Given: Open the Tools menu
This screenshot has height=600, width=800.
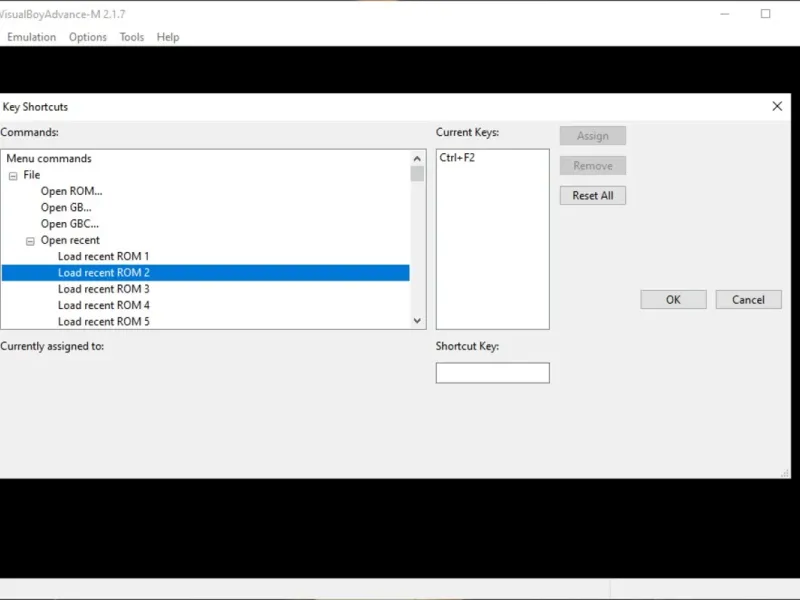Looking at the screenshot, I should [132, 37].
